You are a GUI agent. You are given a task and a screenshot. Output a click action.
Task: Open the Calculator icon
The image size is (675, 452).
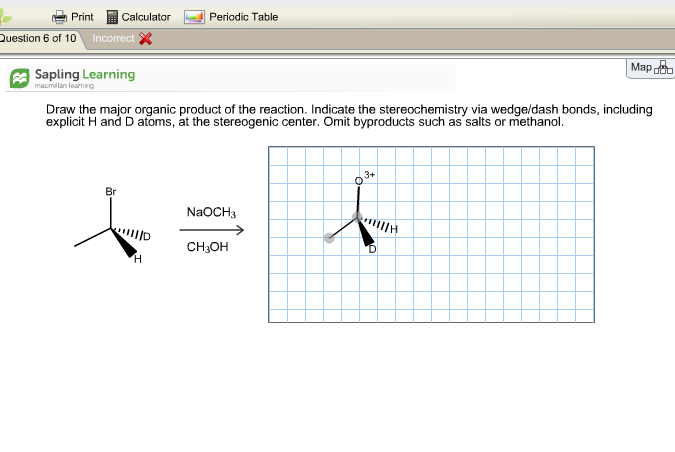coord(112,17)
